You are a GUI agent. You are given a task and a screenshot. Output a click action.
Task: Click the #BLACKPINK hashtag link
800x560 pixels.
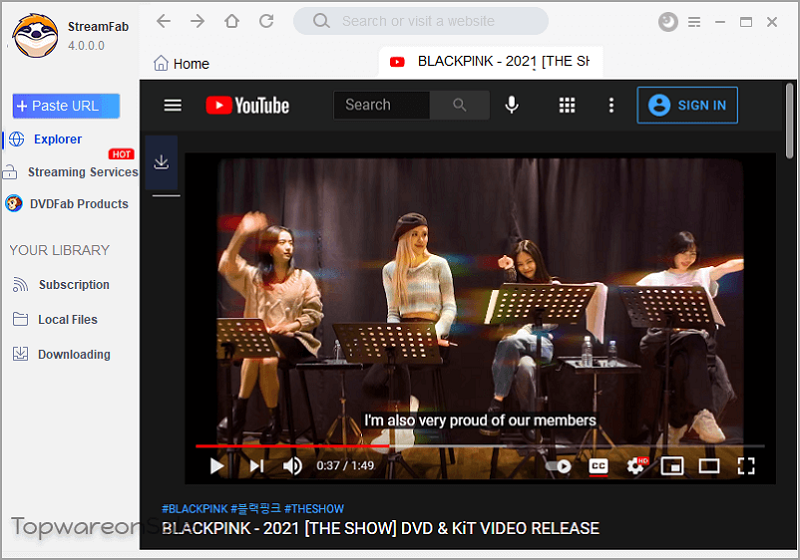click(x=194, y=508)
